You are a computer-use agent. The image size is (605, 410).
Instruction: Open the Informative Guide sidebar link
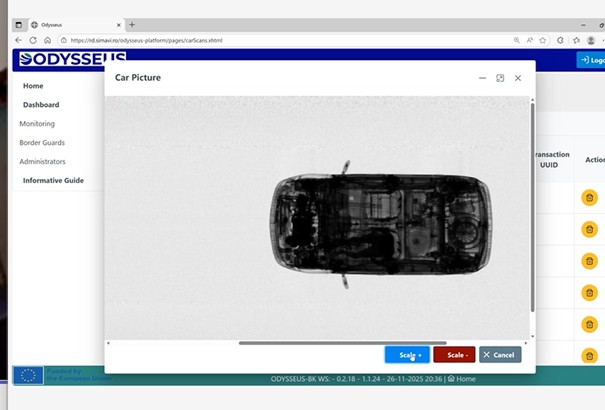tap(53, 181)
